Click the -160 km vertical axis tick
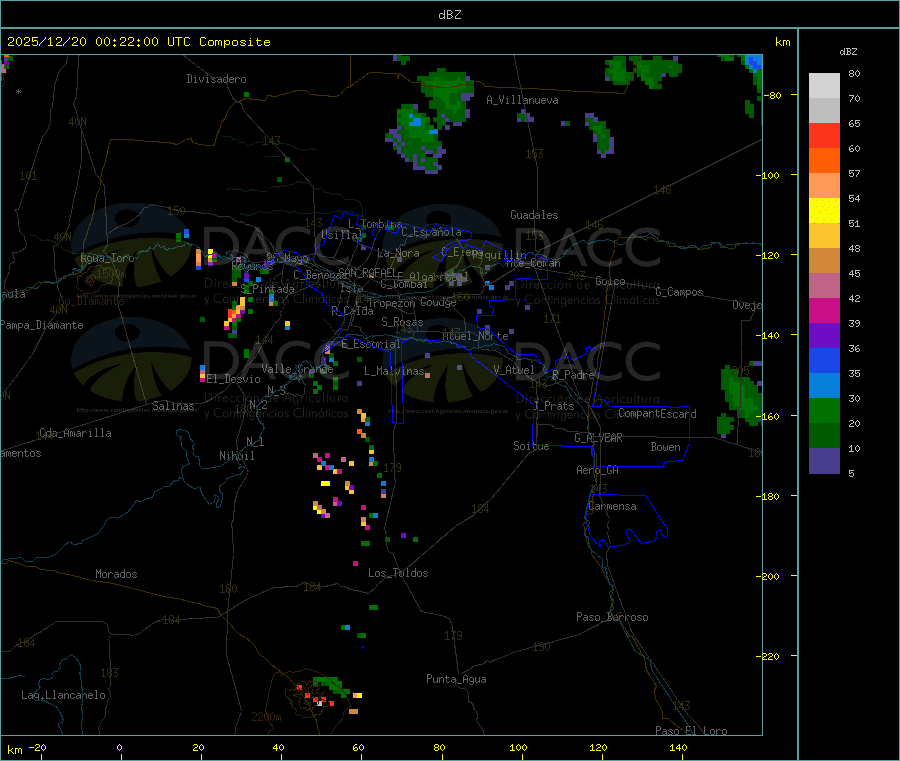 [x=770, y=417]
